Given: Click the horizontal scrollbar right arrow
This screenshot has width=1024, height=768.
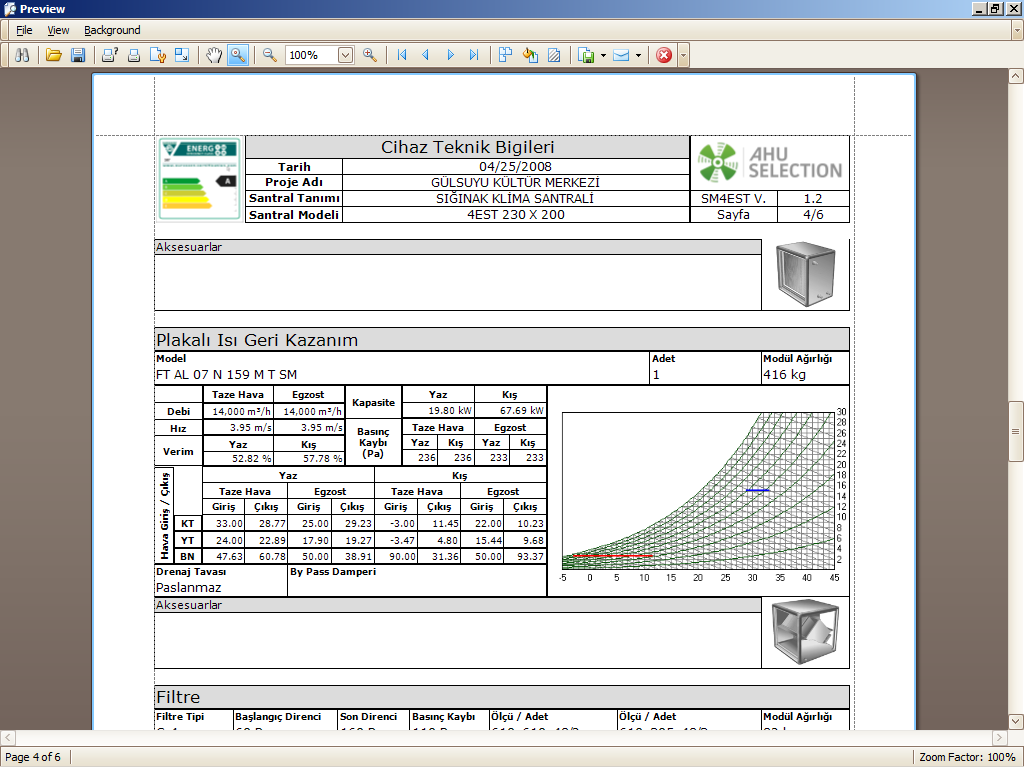Looking at the screenshot, I should 1000,737.
